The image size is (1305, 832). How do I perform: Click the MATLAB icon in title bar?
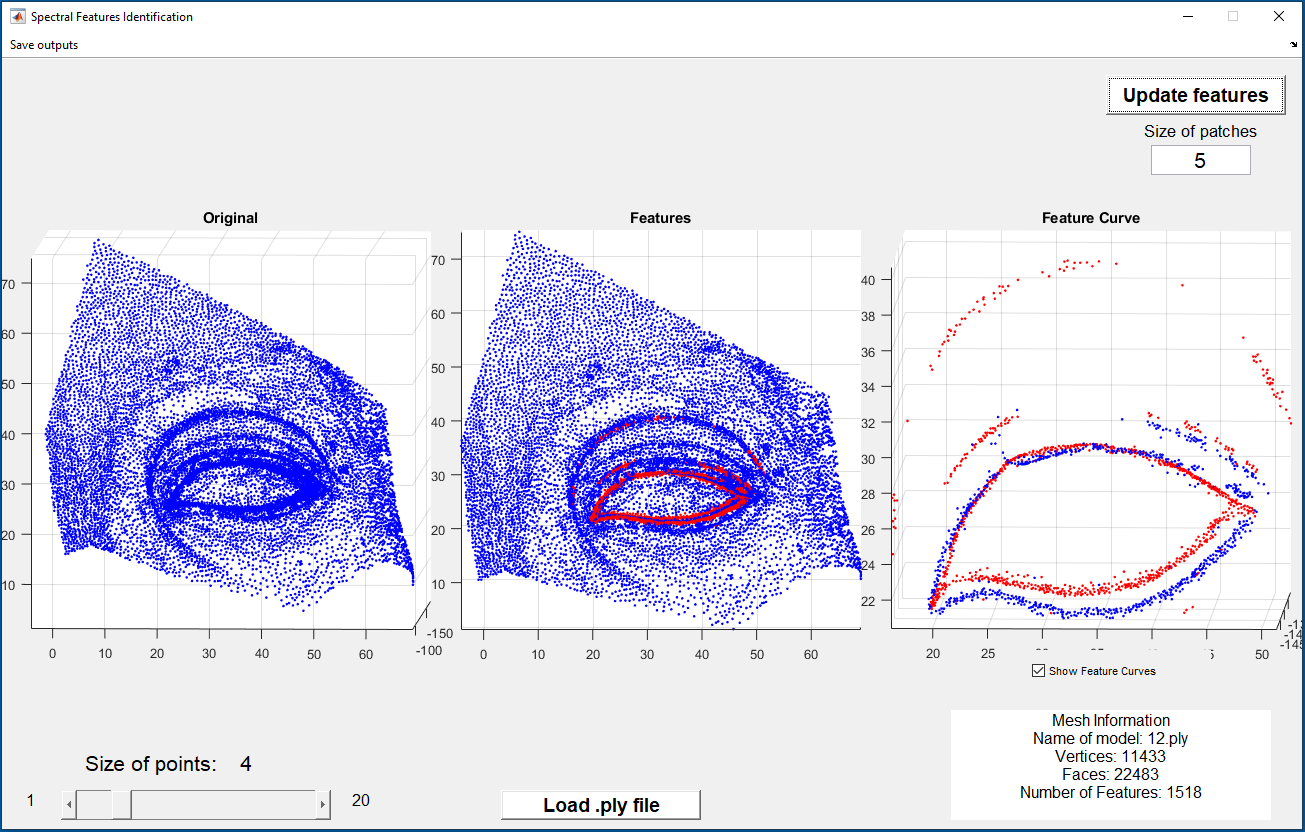[x=17, y=16]
